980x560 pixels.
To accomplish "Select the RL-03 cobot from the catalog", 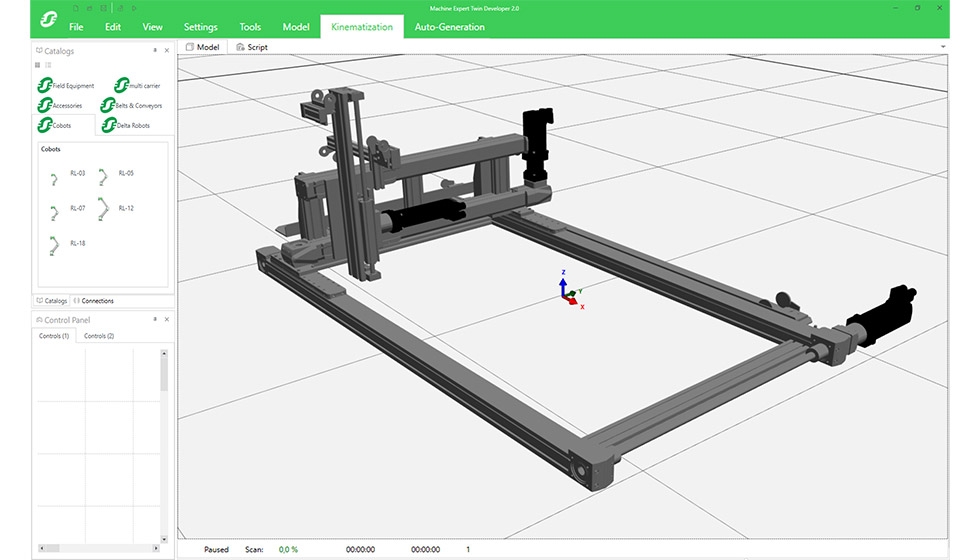I will coord(55,179).
